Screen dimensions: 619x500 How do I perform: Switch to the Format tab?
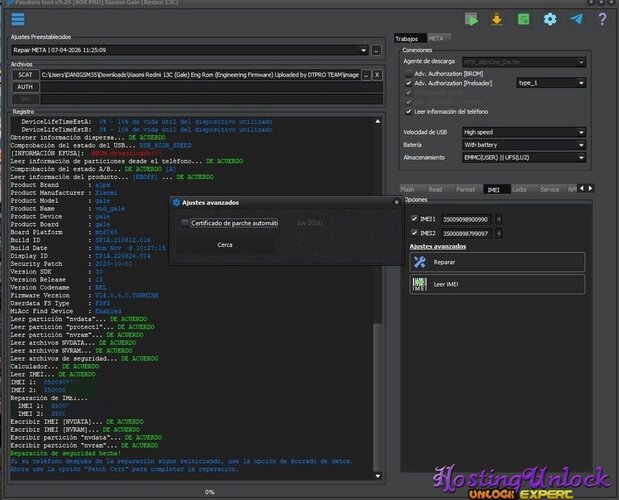pos(466,189)
